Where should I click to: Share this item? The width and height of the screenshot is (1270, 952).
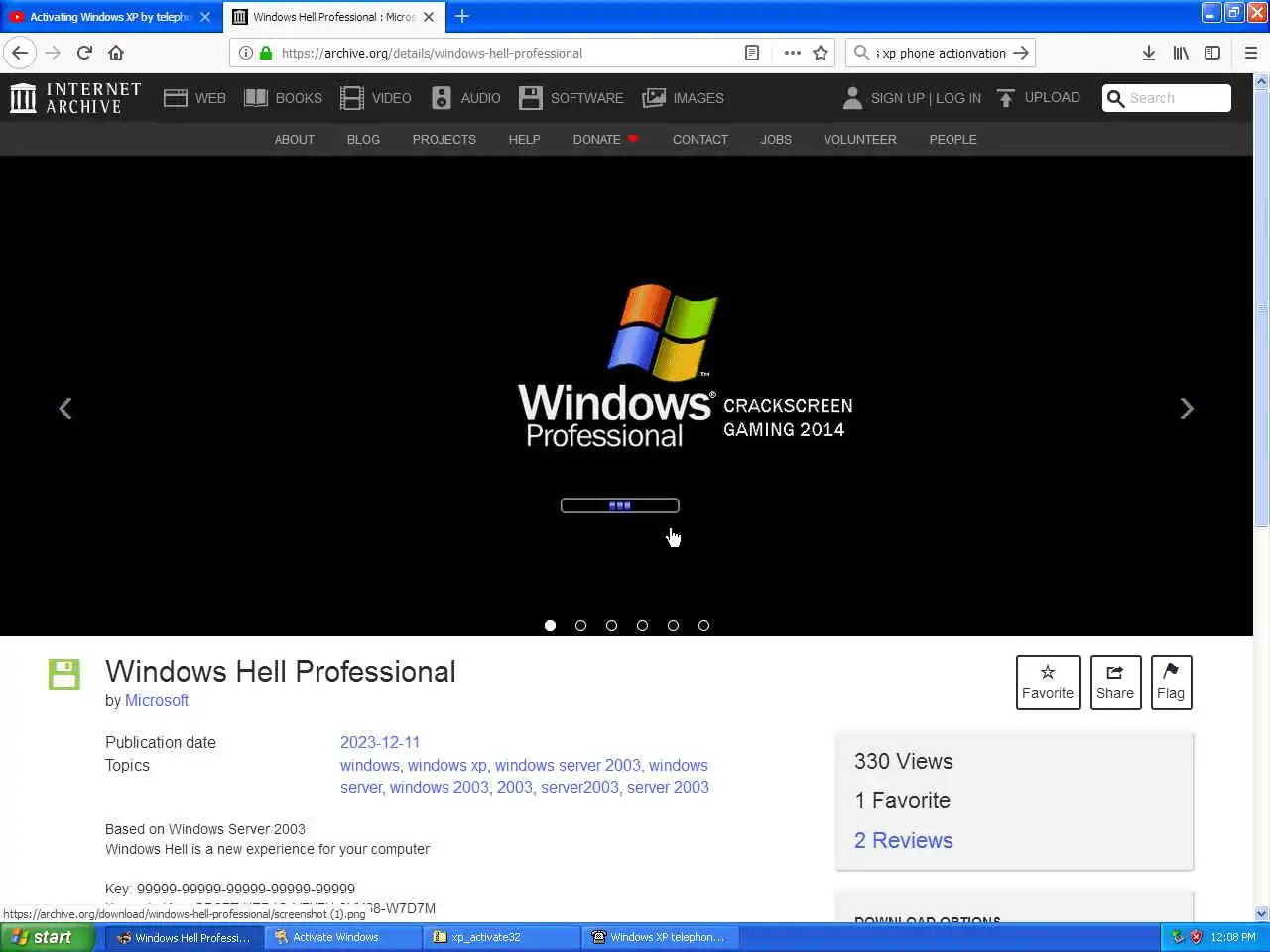tap(1115, 682)
